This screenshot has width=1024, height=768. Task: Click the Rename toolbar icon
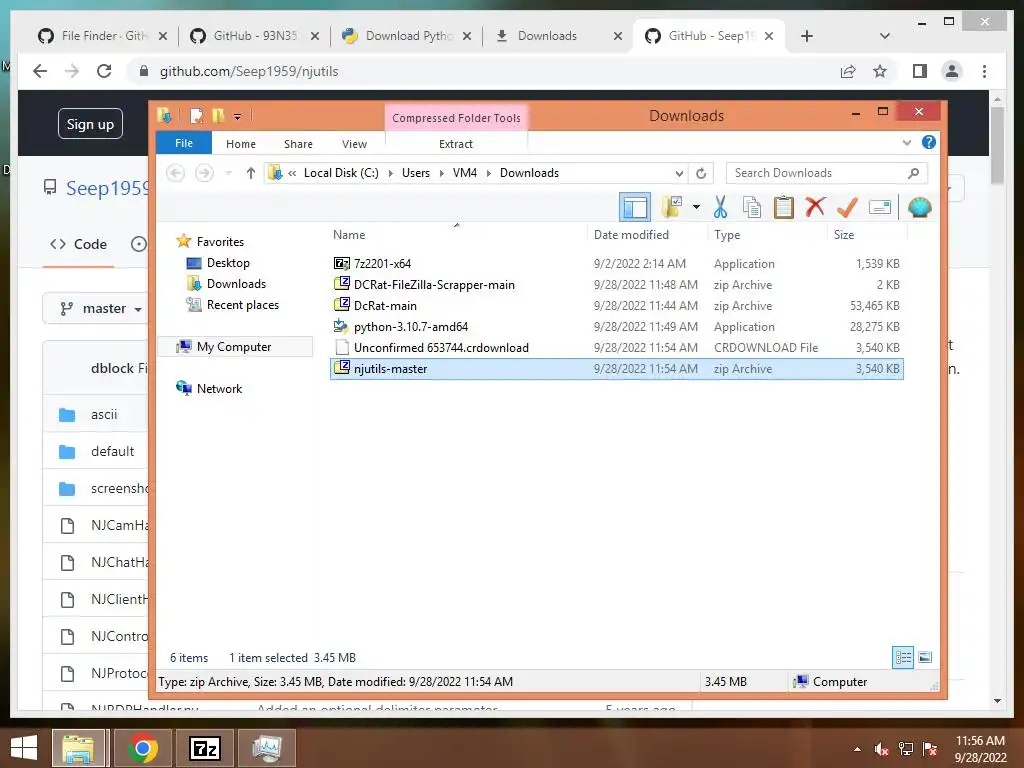pyautogui.click(x=880, y=207)
